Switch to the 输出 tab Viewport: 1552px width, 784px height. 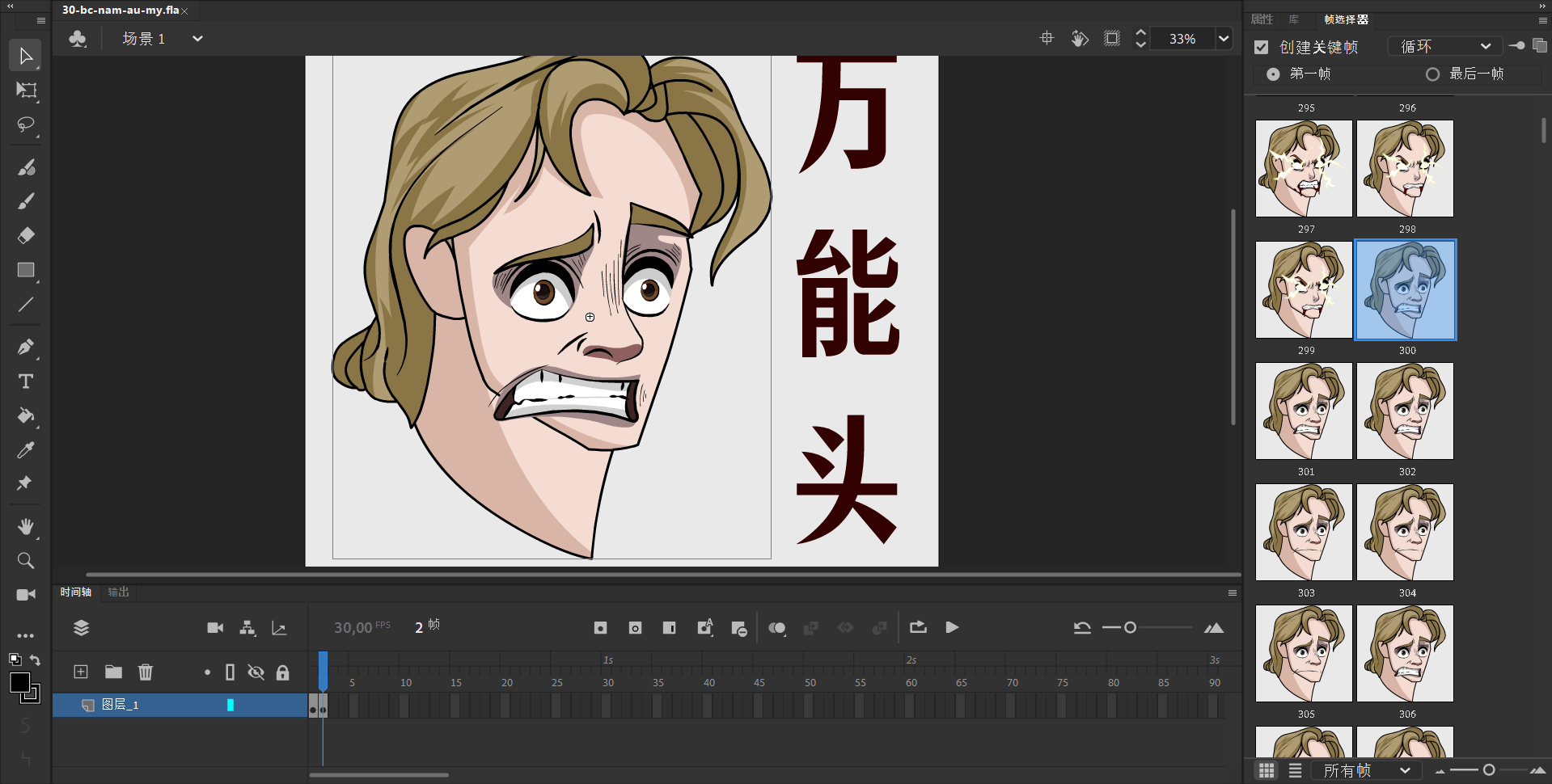point(119,592)
